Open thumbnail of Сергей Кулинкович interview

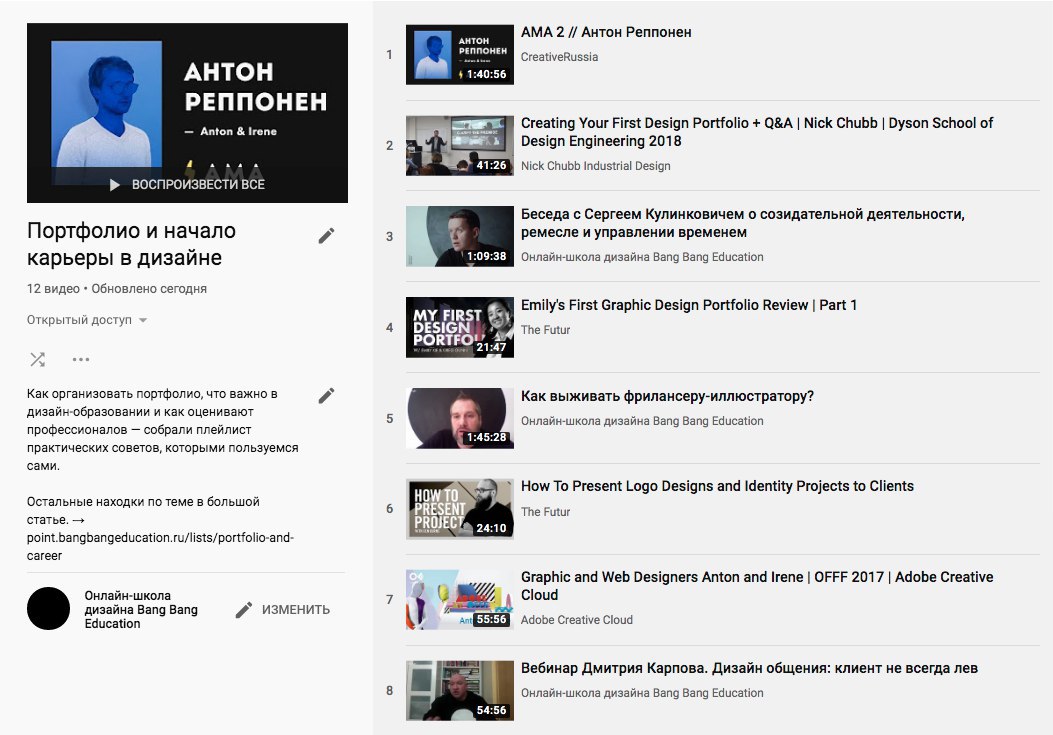tap(459, 236)
